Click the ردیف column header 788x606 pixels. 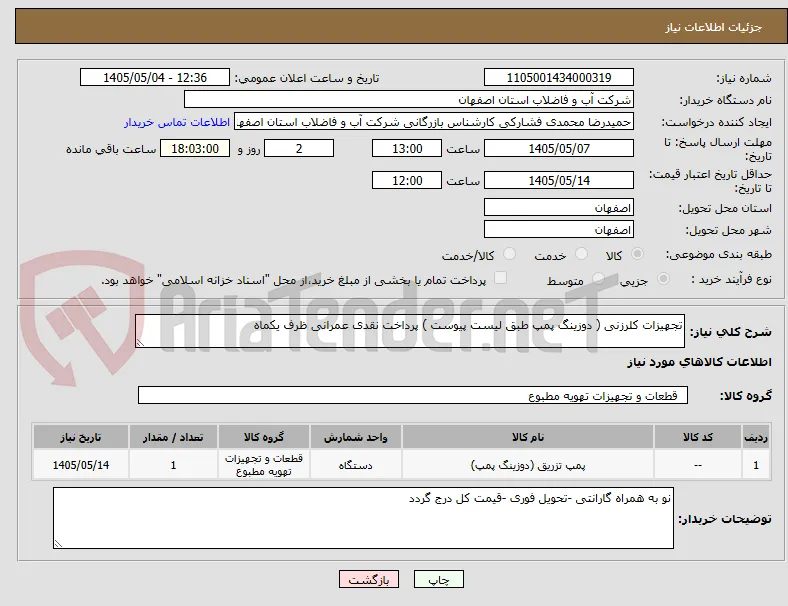tap(756, 437)
